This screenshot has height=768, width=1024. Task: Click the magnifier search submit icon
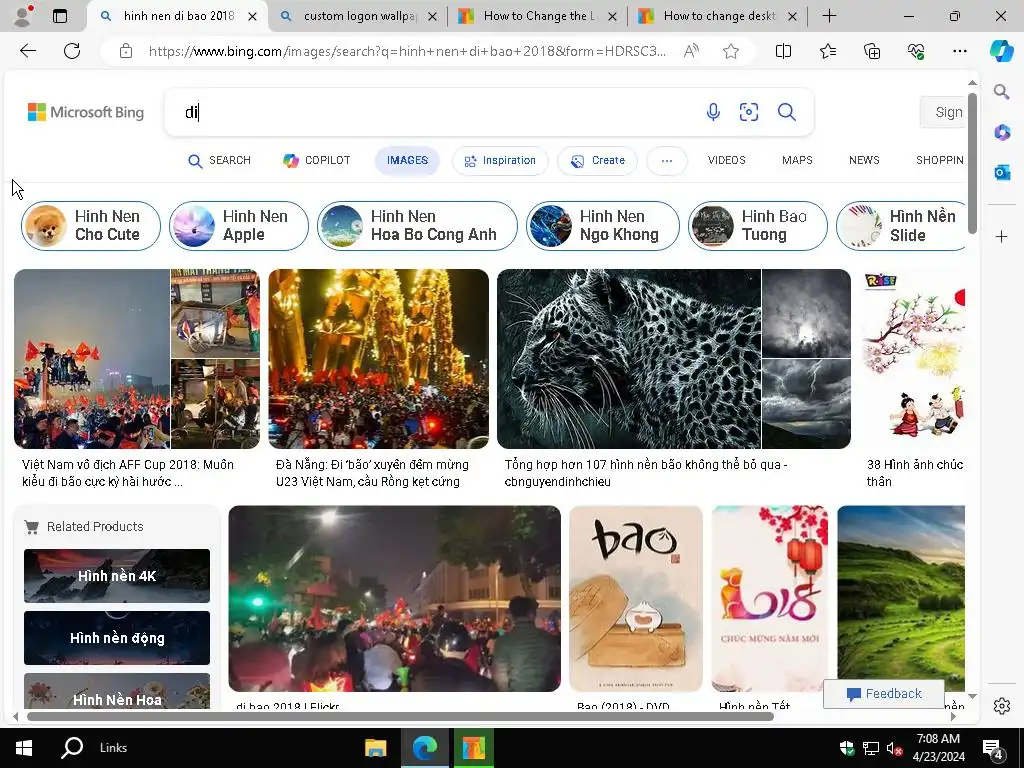click(786, 112)
